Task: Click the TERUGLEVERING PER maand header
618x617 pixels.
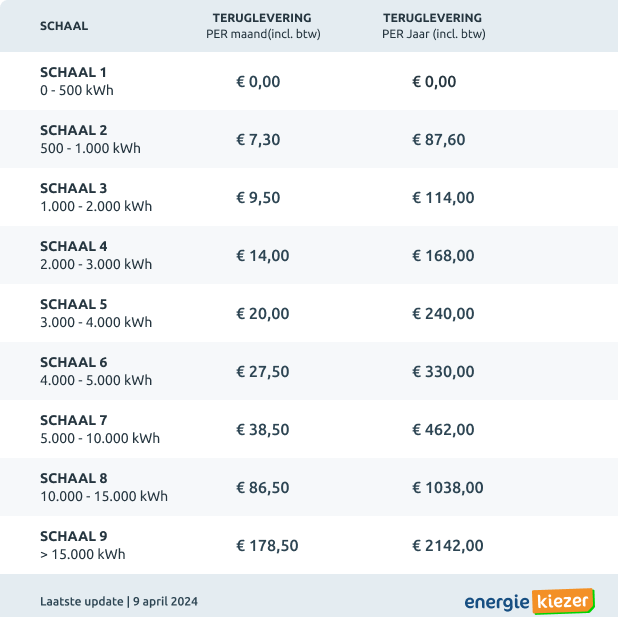Action: point(263,26)
